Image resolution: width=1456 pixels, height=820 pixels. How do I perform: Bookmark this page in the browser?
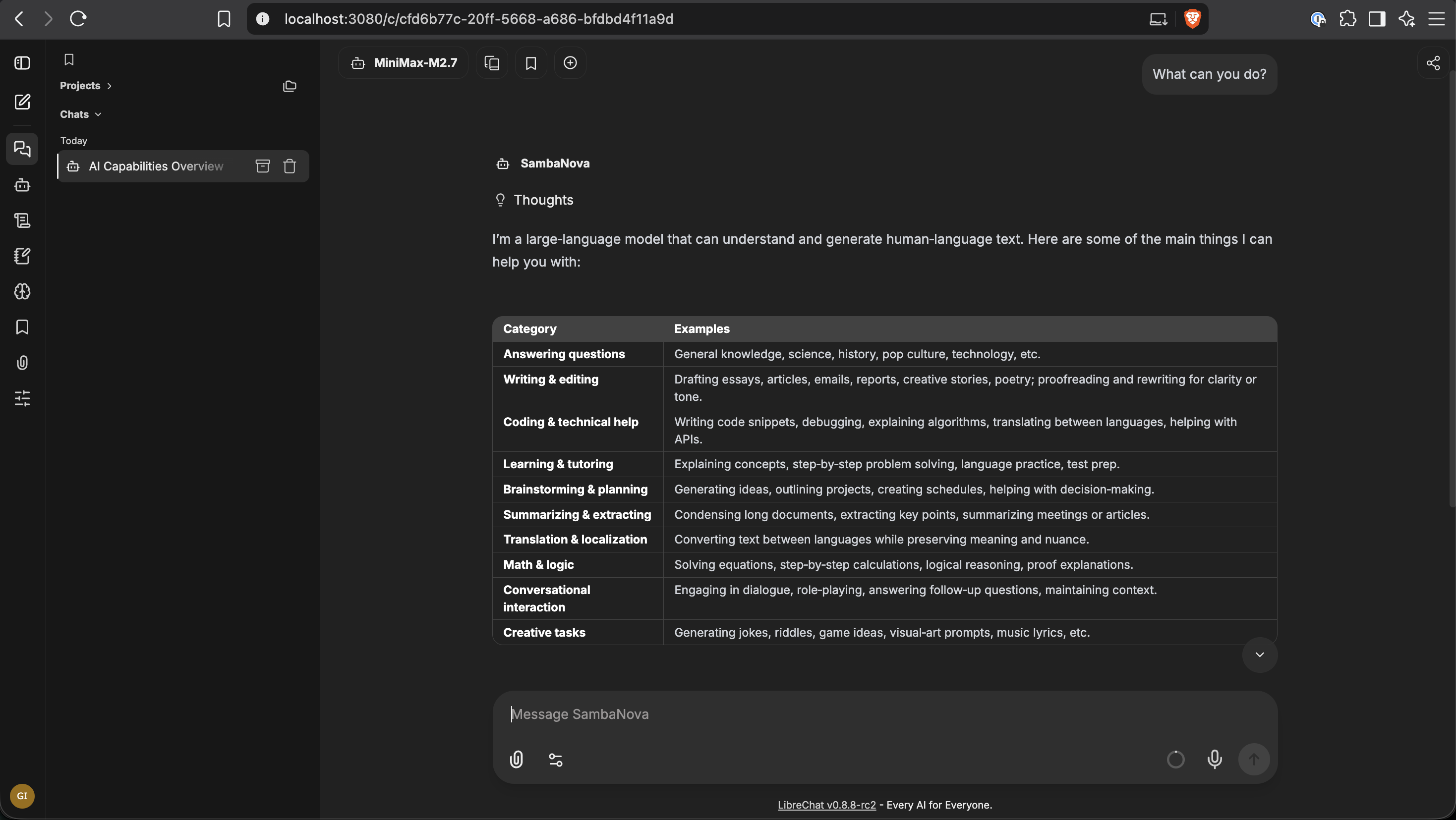point(224,19)
